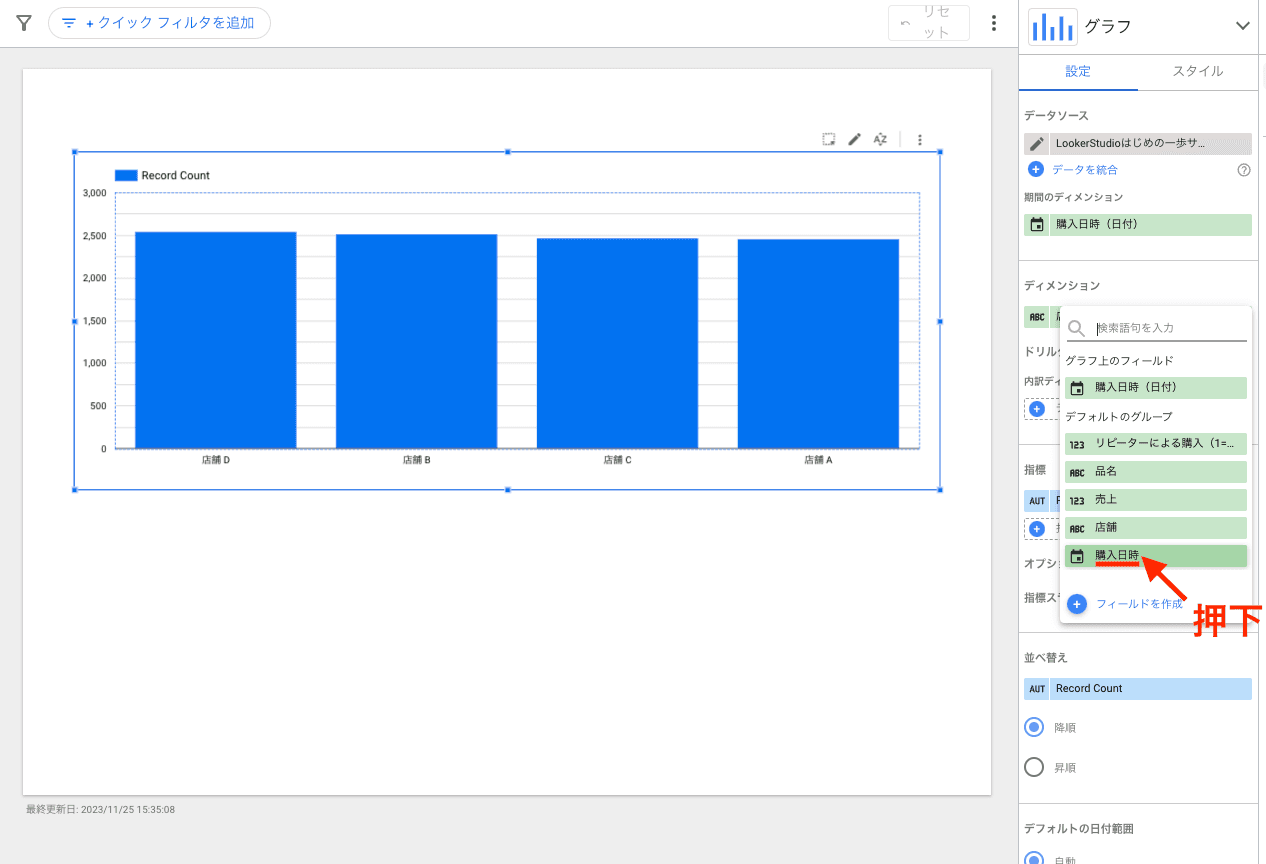Select the 降順 radio button
1266x864 pixels.
tap(1035, 728)
